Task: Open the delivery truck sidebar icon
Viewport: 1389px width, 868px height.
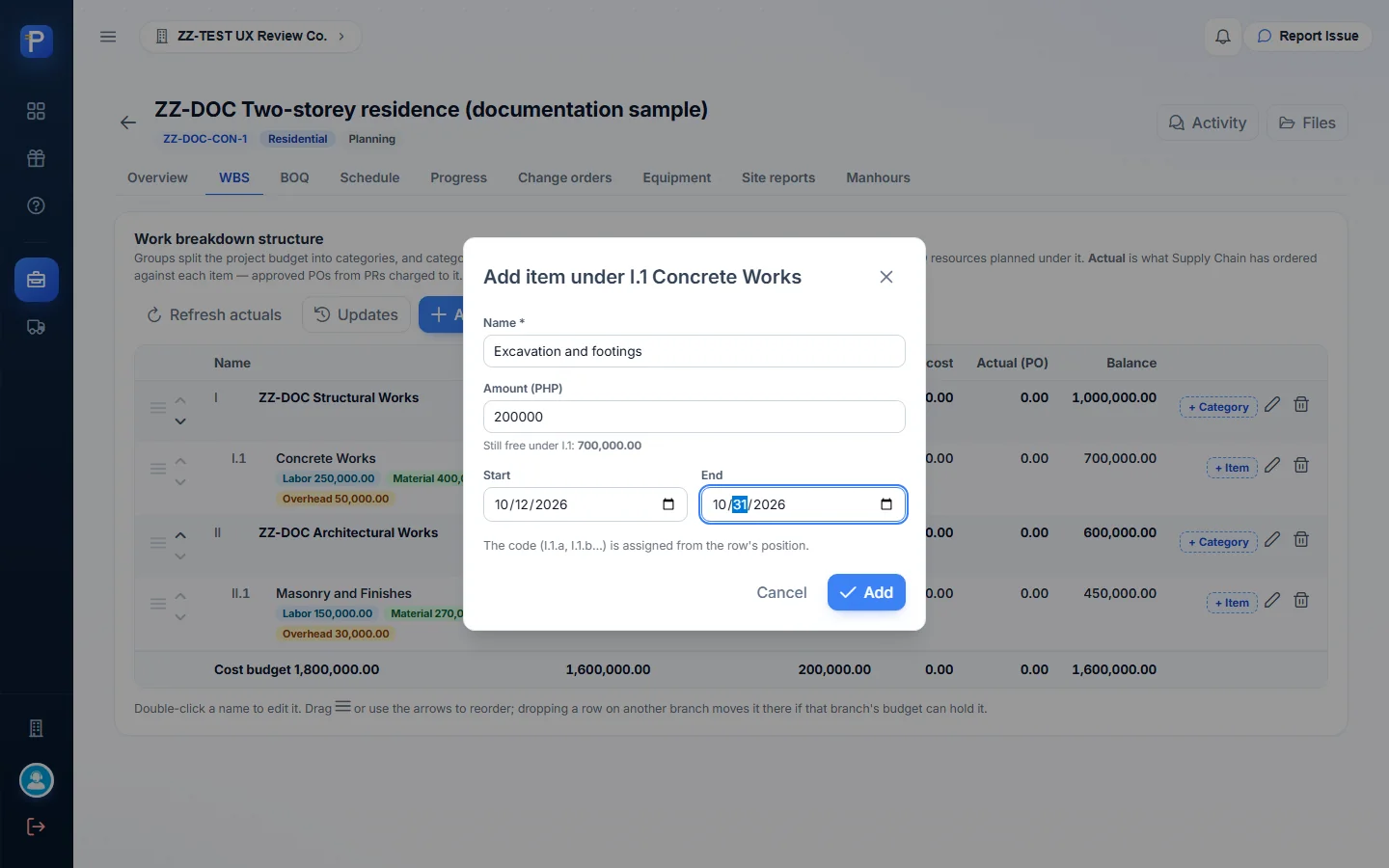Action: (37, 327)
